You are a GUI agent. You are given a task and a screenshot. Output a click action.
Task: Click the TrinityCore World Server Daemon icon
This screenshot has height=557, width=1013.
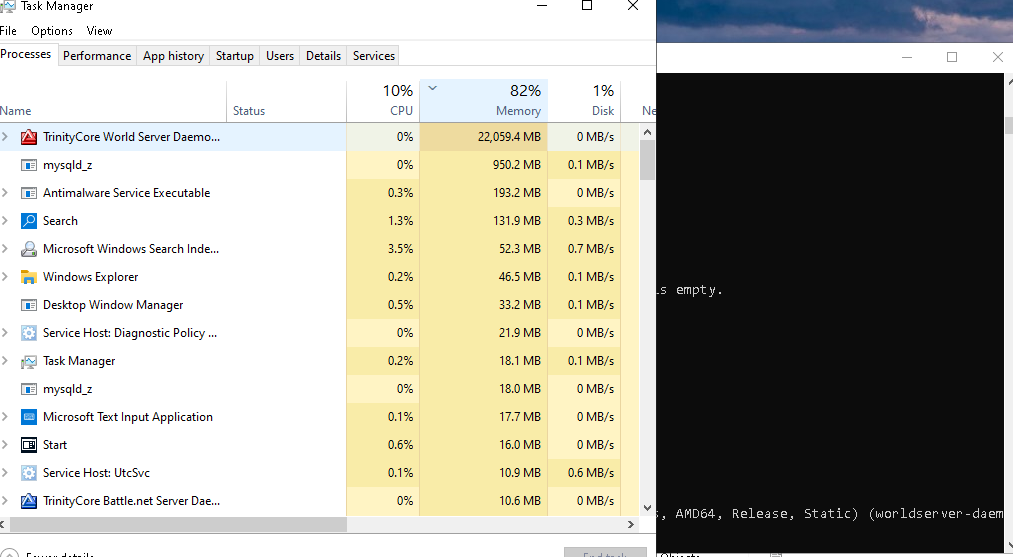point(28,137)
